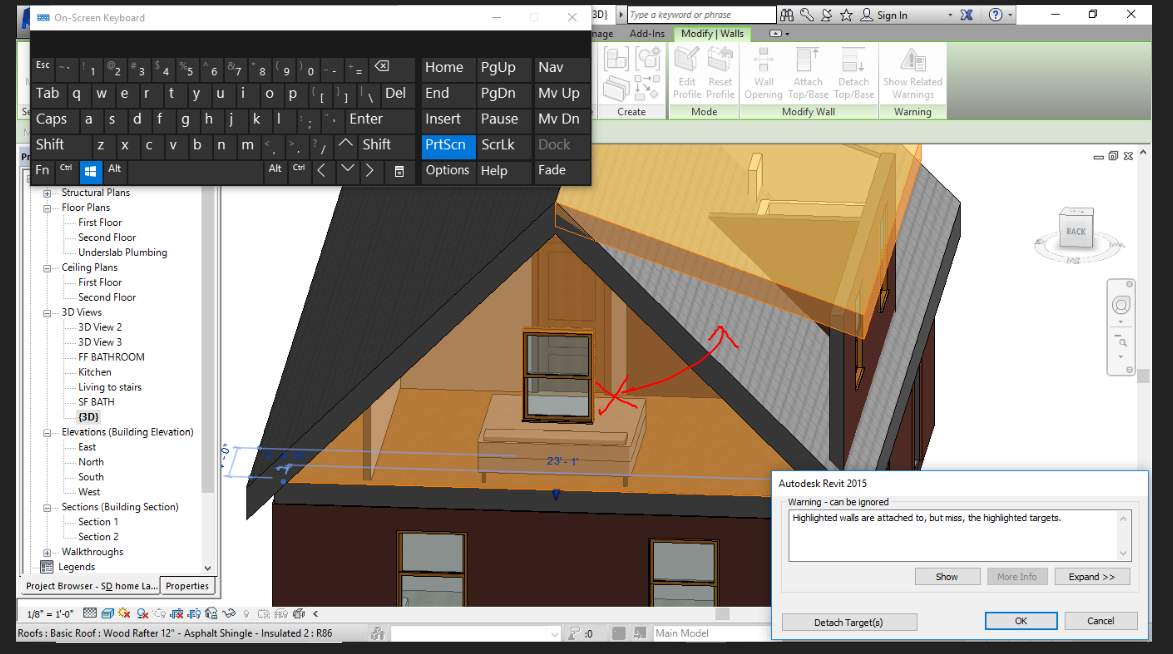Open the Steering Wheels navigation icon
The height and width of the screenshot is (654, 1173).
point(1121,305)
